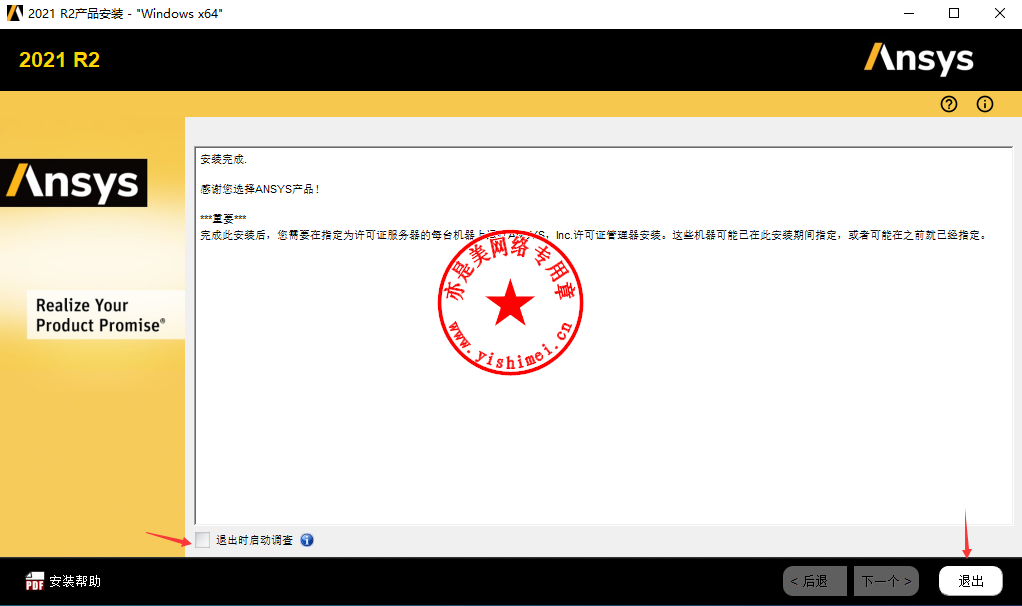Click the Ansys logo in the title bar
The image size is (1022, 606).
tap(14, 13)
